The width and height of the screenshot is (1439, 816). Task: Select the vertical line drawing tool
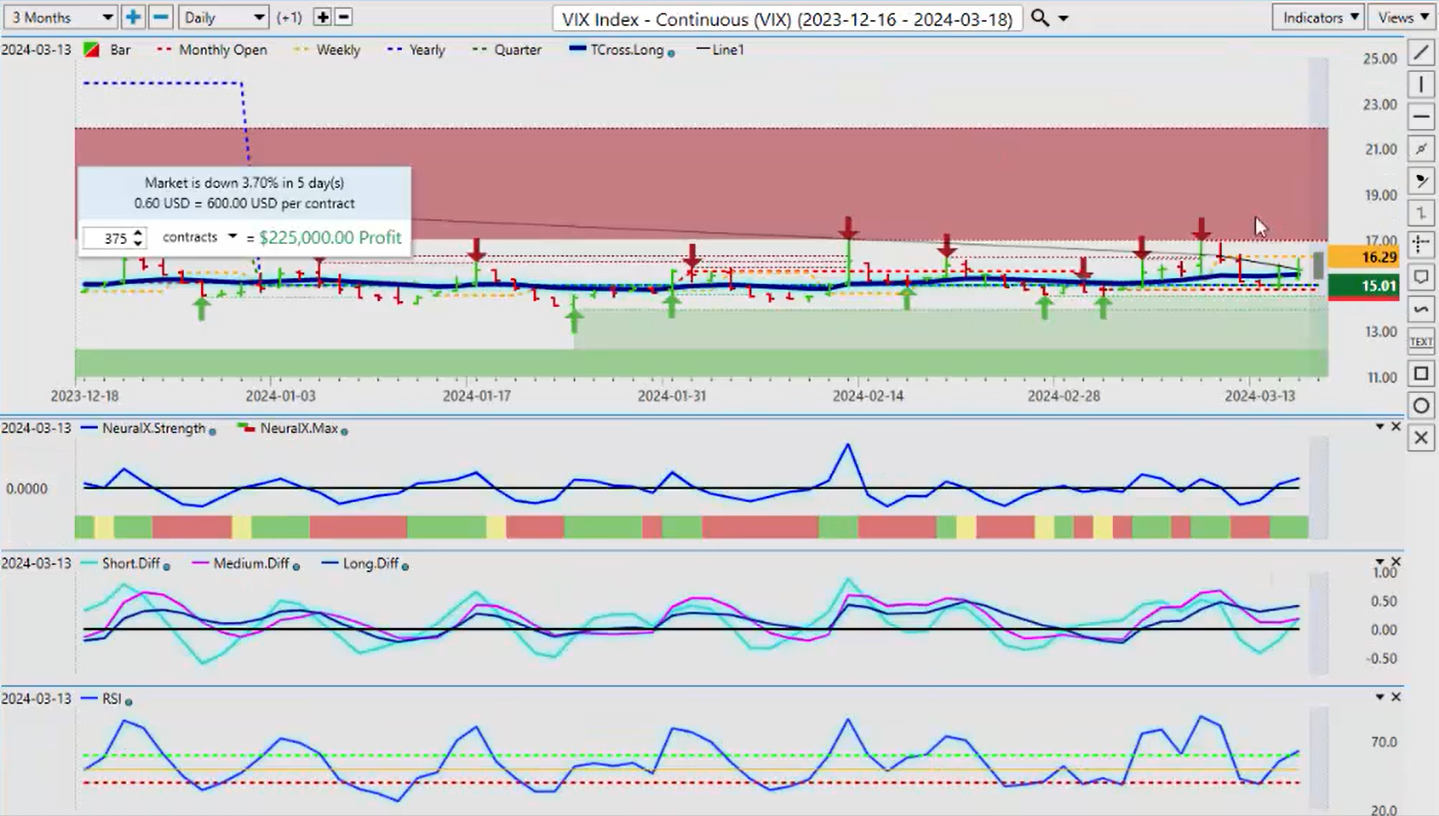point(1421,84)
